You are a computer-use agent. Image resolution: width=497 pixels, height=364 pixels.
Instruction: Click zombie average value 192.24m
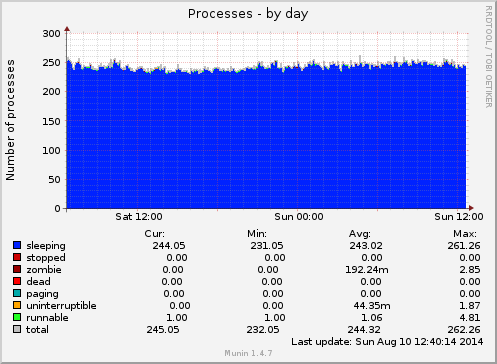pyautogui.click(x=367, y=270)
